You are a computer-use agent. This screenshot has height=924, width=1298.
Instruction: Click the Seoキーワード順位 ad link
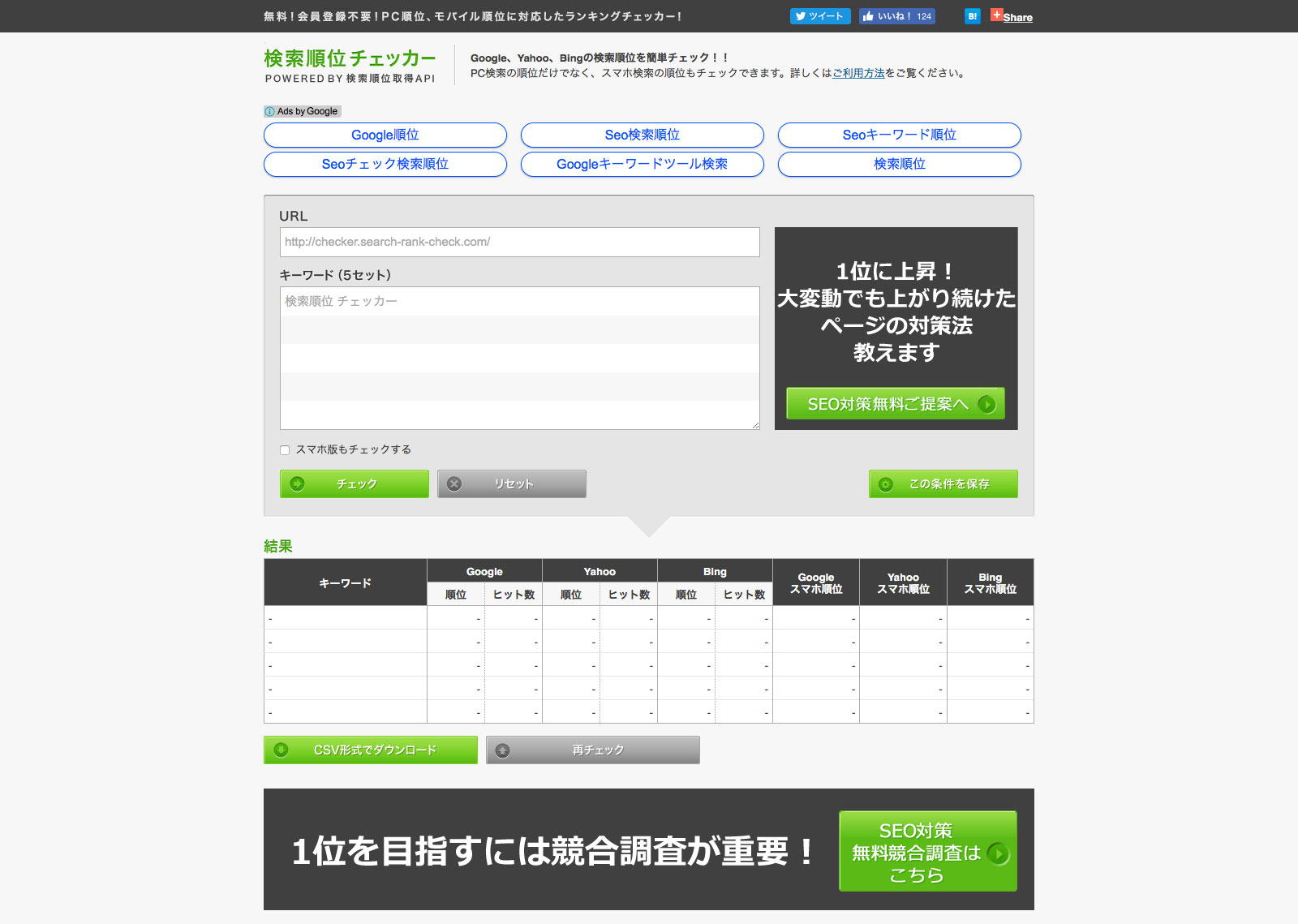(899, 135)
